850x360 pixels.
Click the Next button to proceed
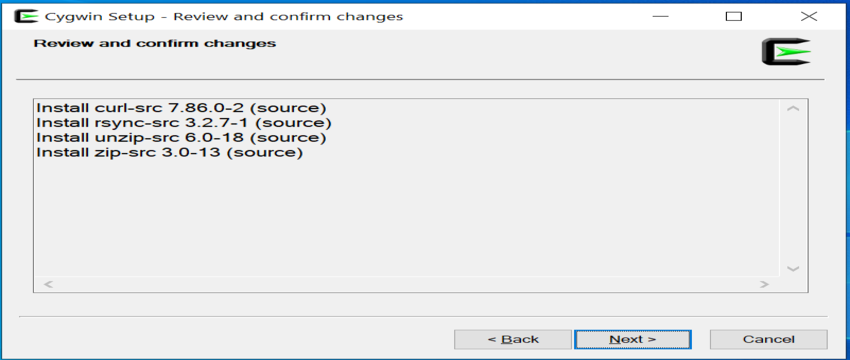click(x=633, y=339)
